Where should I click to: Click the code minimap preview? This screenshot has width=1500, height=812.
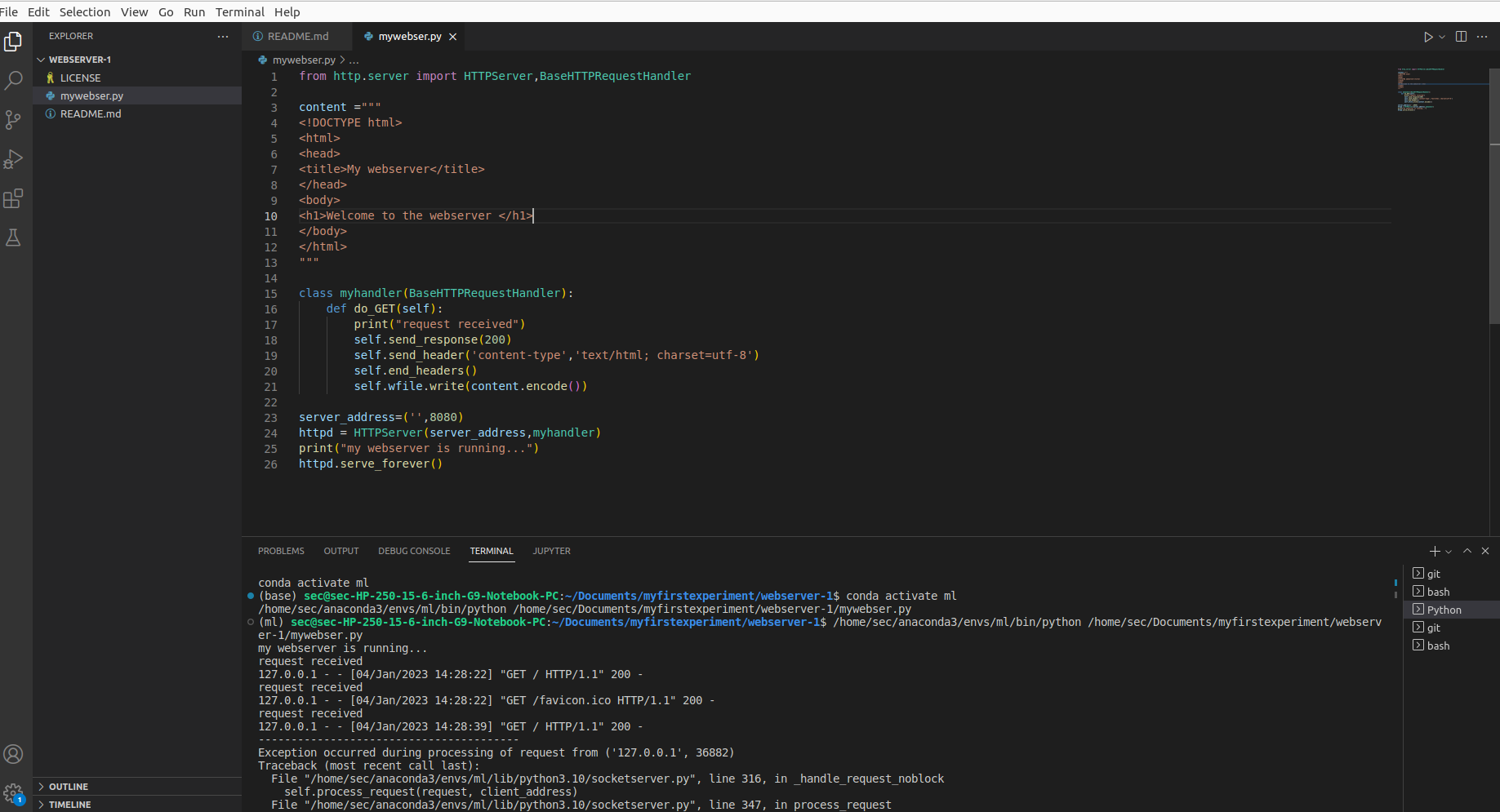[1443, 90]
